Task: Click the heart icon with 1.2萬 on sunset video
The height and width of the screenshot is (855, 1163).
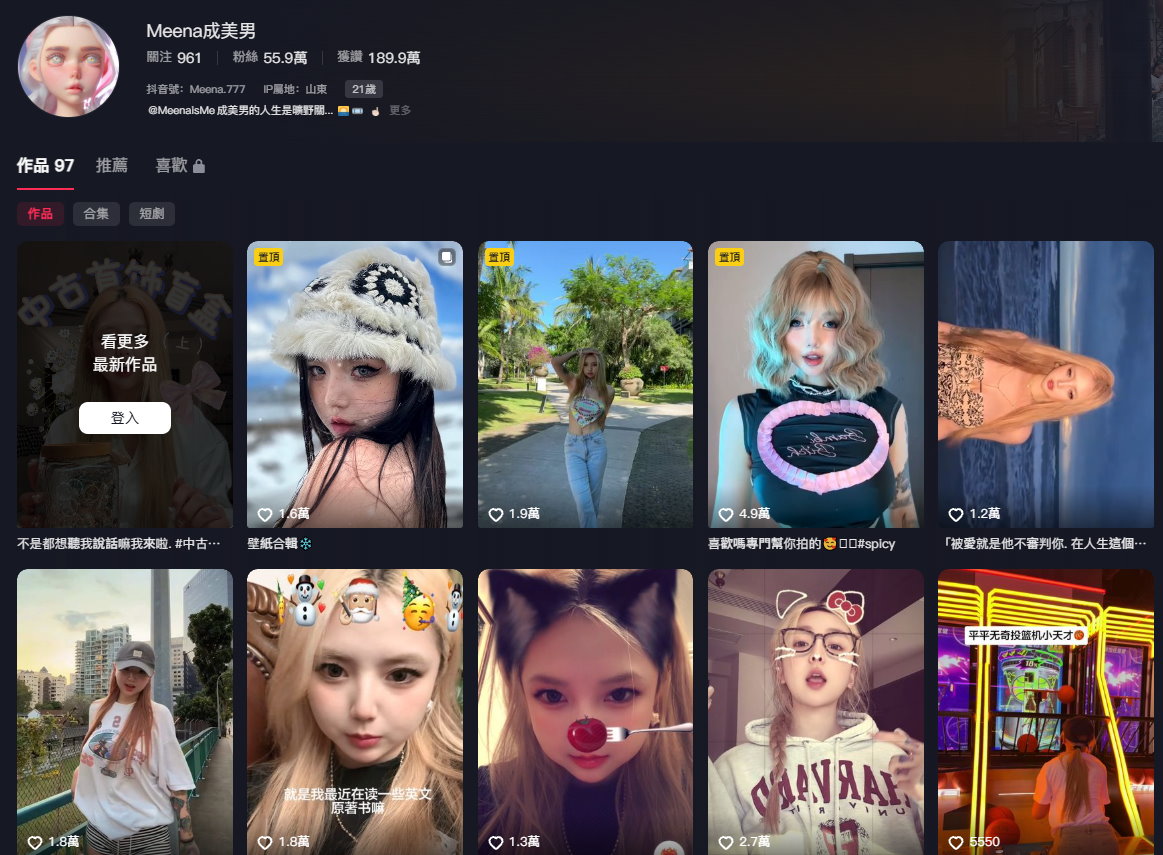Action: point(956,514)
